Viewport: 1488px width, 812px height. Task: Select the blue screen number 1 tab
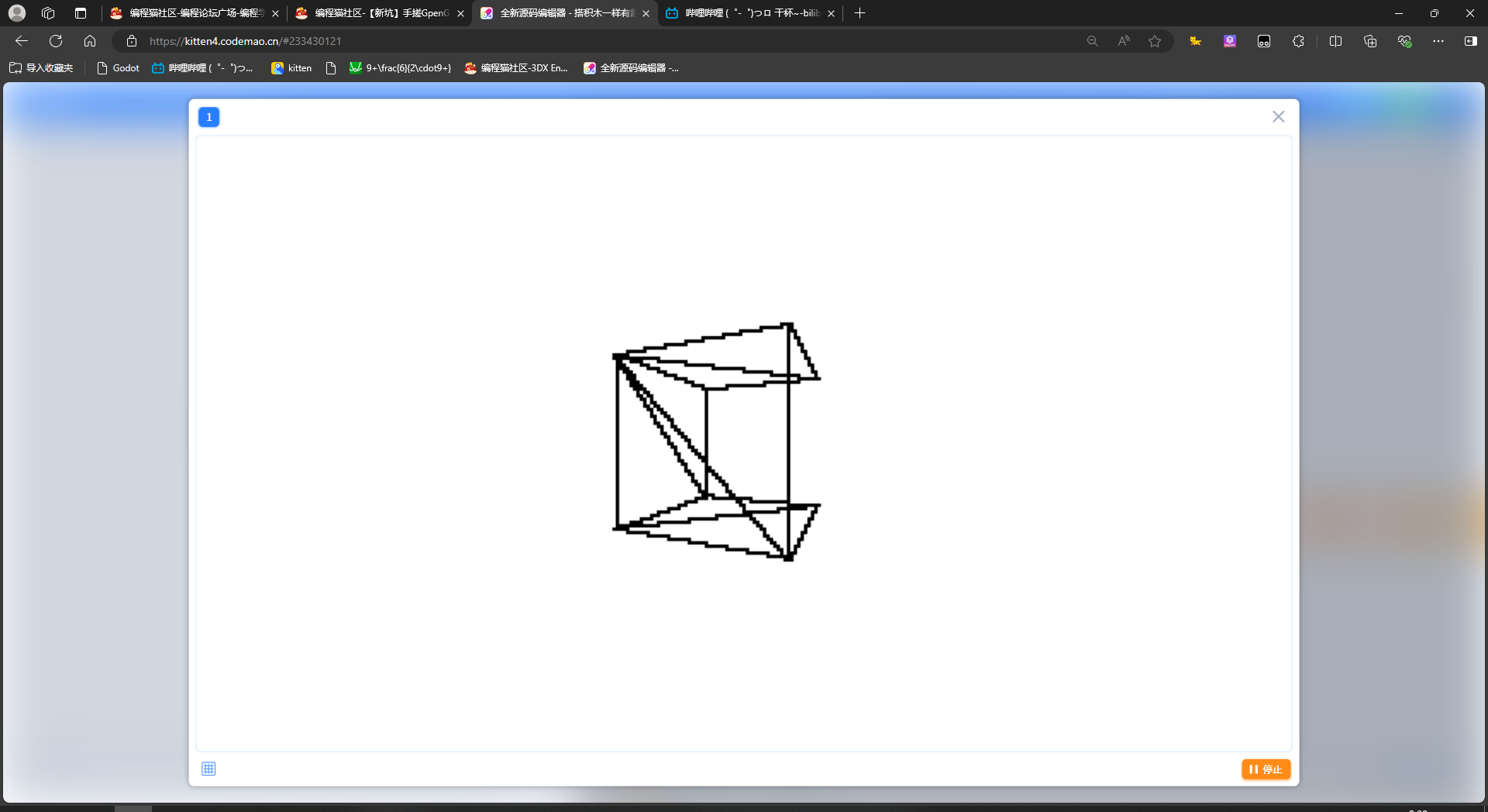(x=209, y=117)
